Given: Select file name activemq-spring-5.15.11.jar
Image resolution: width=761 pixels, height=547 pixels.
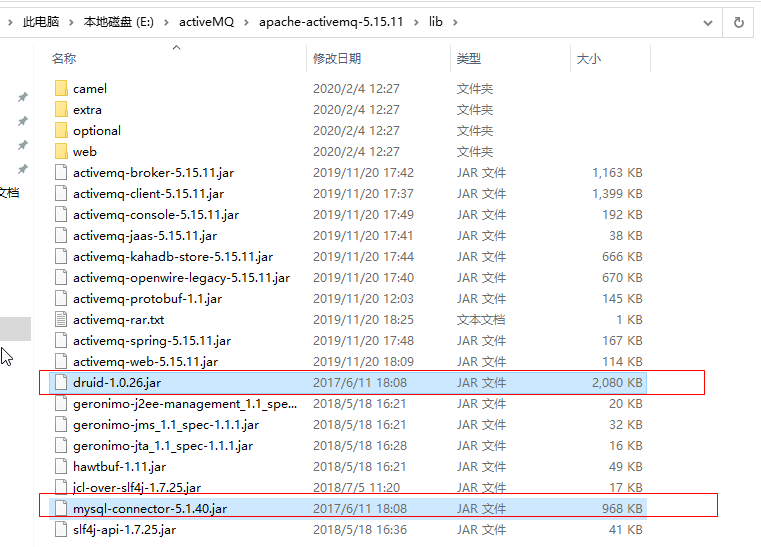Looking at the screenshot, I should pos(152,341).
